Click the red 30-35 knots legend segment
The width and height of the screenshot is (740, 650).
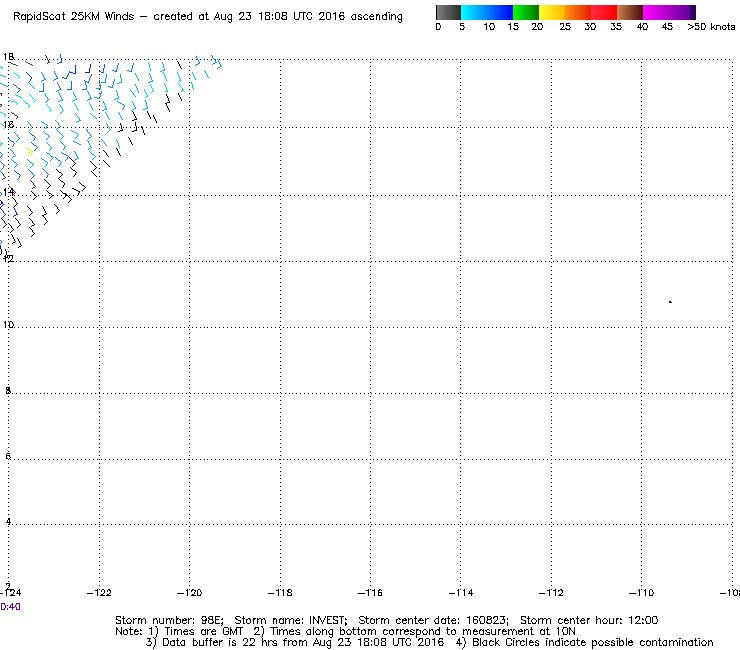[x=604, y=12]
